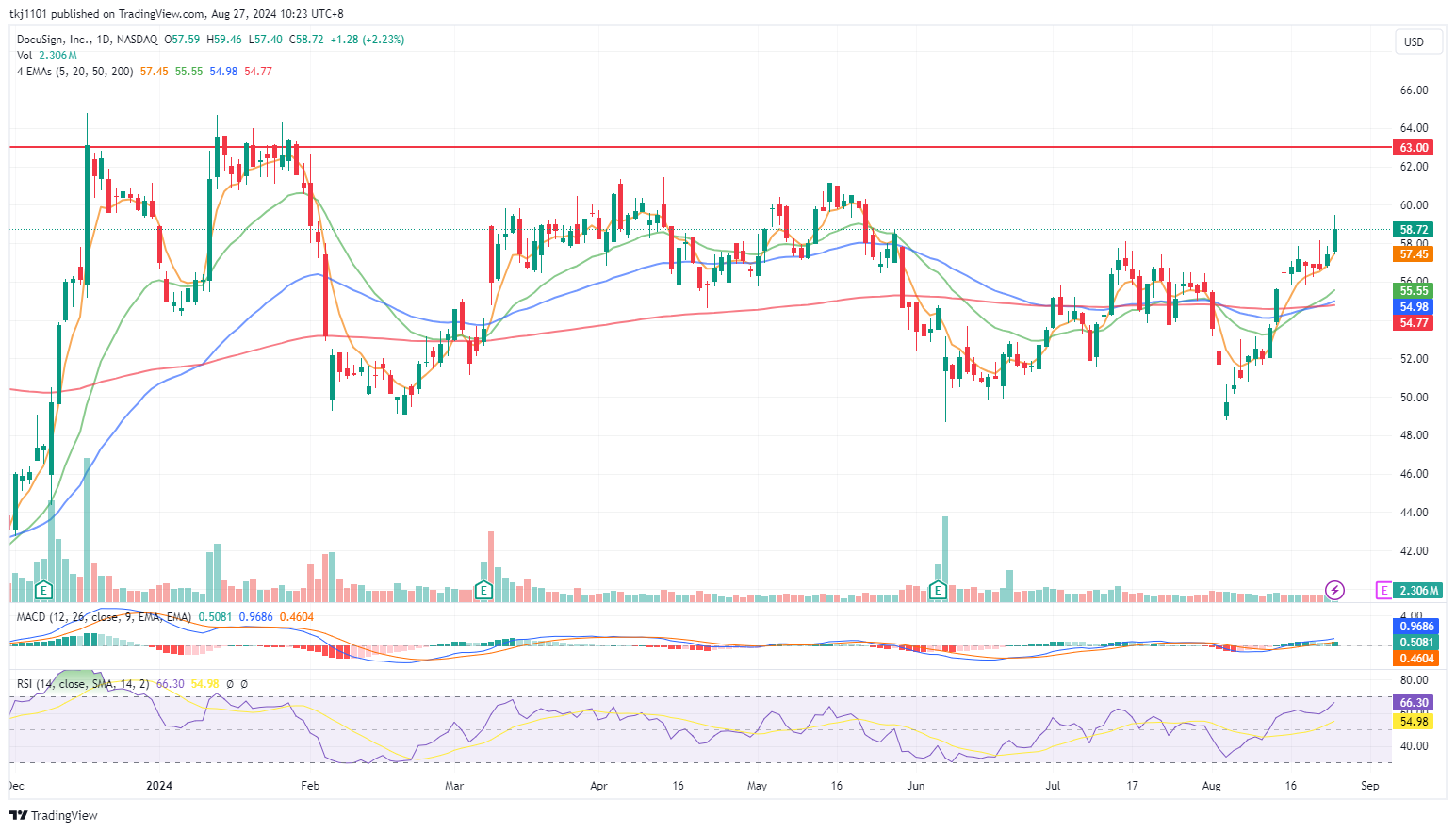Click the orange 0.4604 MACD axis label

click(x=1416, y=659)
